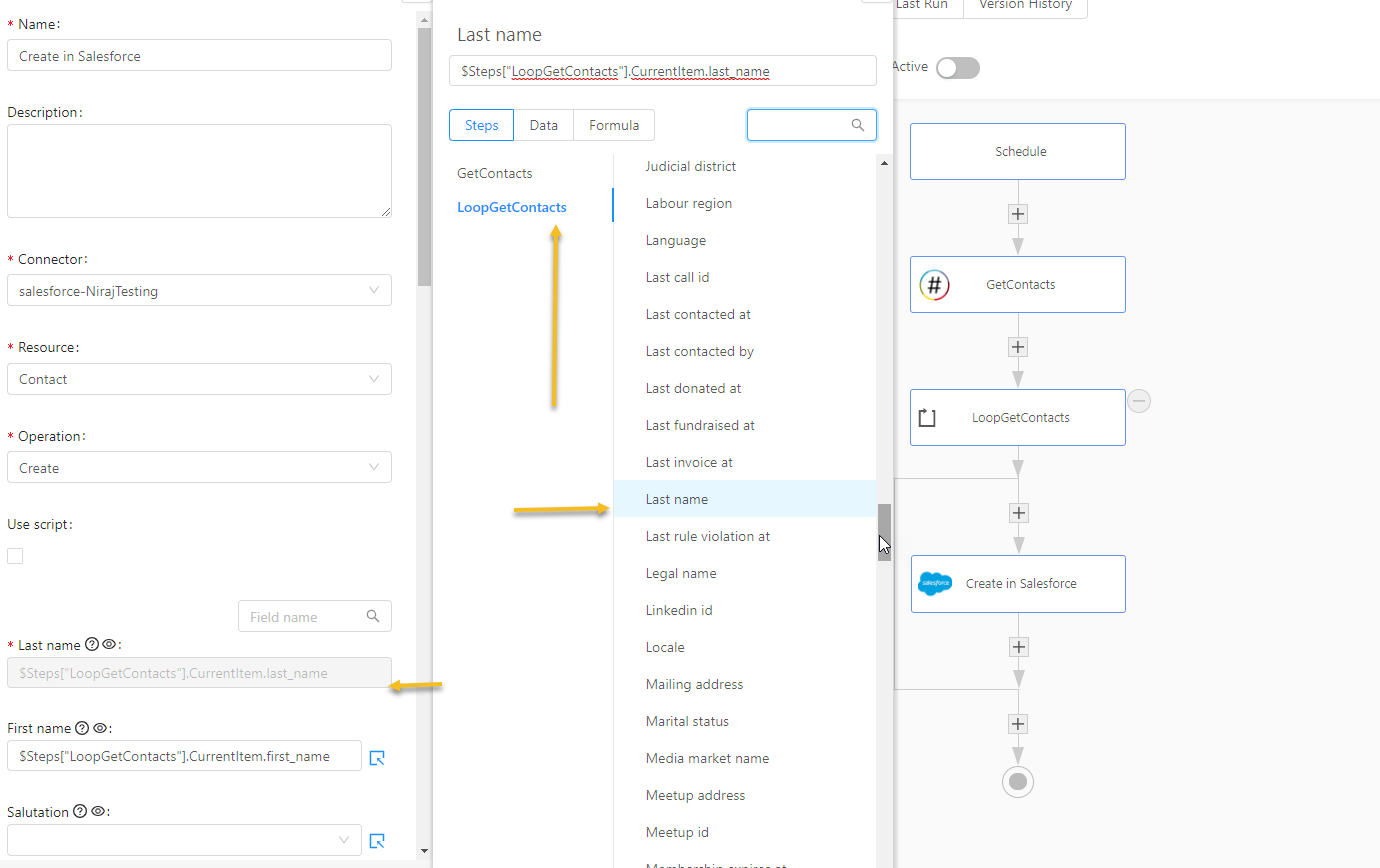Open expression picker icon for First name field
1380x868 pixels.
click(x=377, y=757)
